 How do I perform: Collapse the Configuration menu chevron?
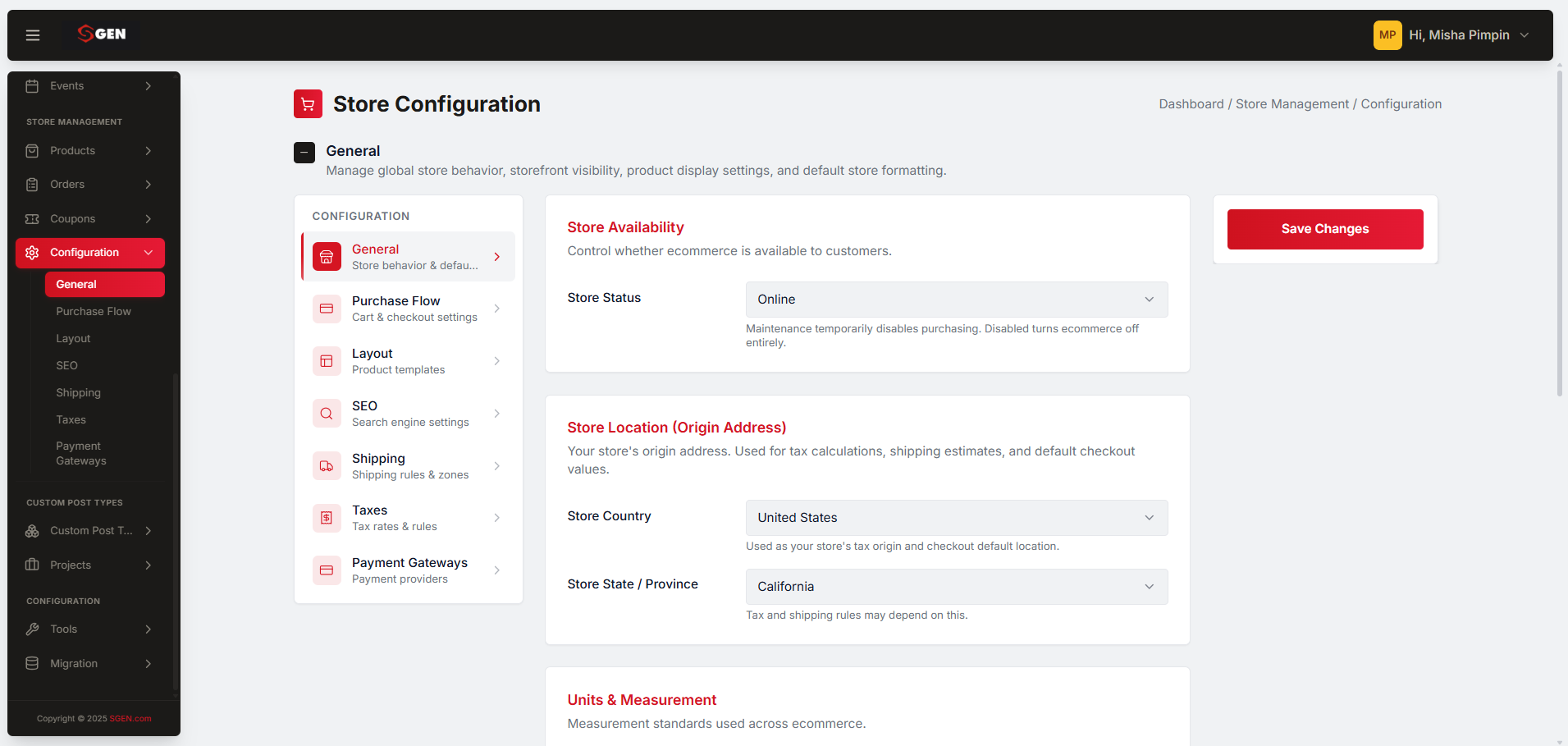click(x=149, y=253)
